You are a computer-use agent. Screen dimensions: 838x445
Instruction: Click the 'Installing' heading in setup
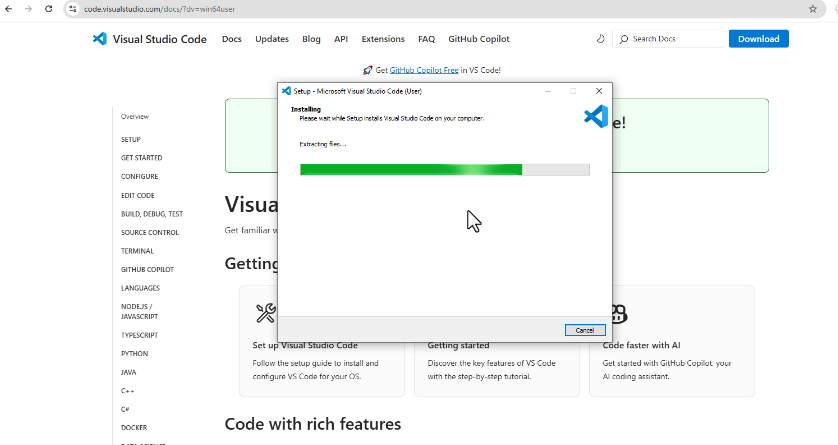tap(306, 110)
